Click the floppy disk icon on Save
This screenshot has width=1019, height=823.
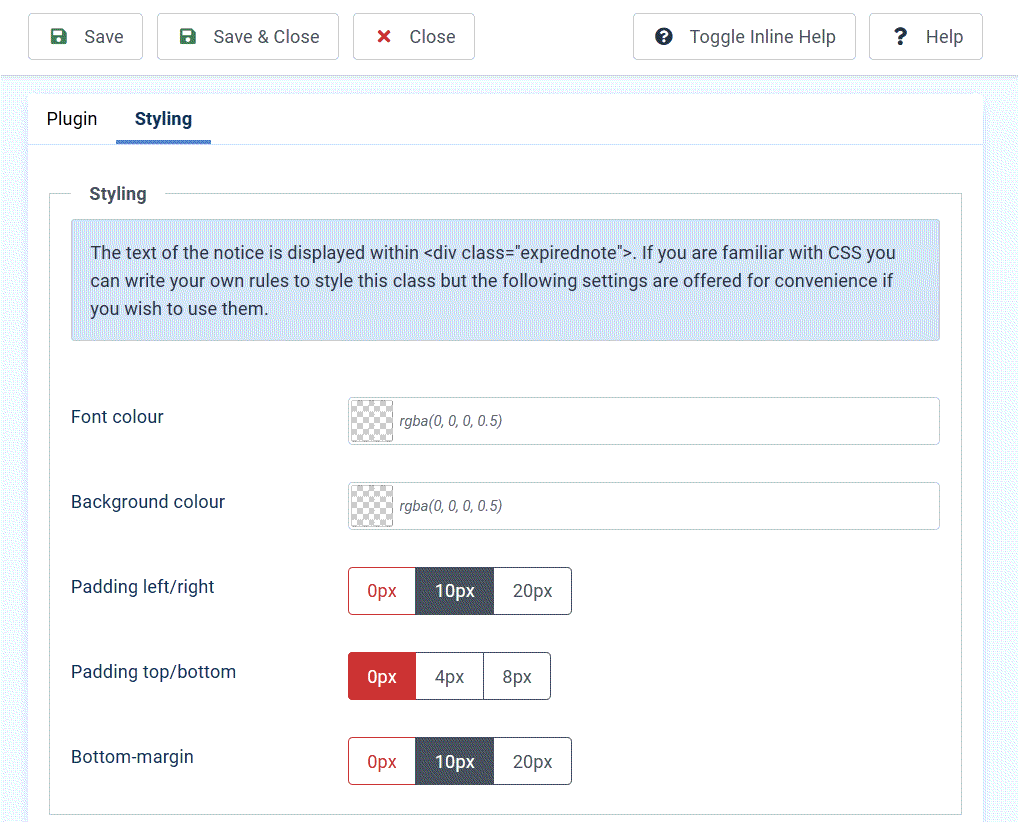tap(59, 37)
